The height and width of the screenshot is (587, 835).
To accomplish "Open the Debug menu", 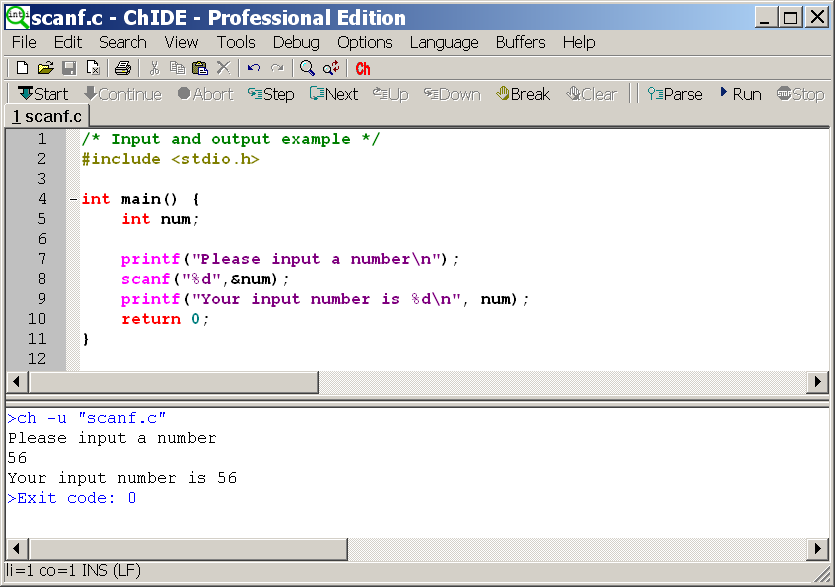I will [x=296, y=42].
